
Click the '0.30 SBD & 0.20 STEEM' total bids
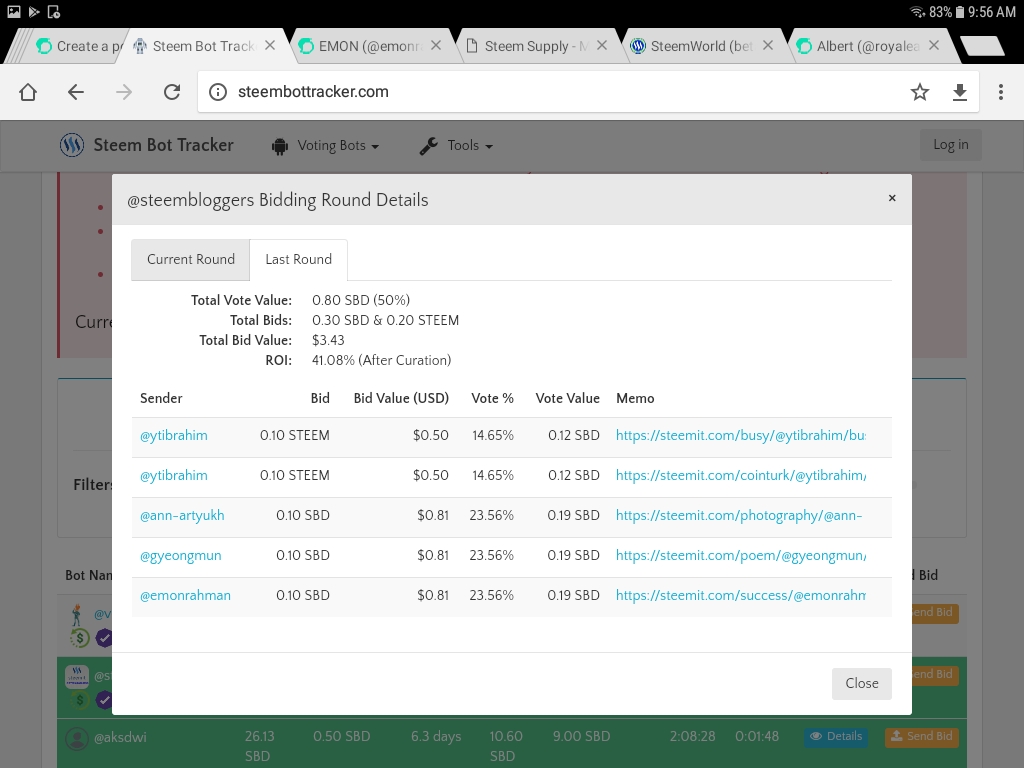[x=385, y=321]
